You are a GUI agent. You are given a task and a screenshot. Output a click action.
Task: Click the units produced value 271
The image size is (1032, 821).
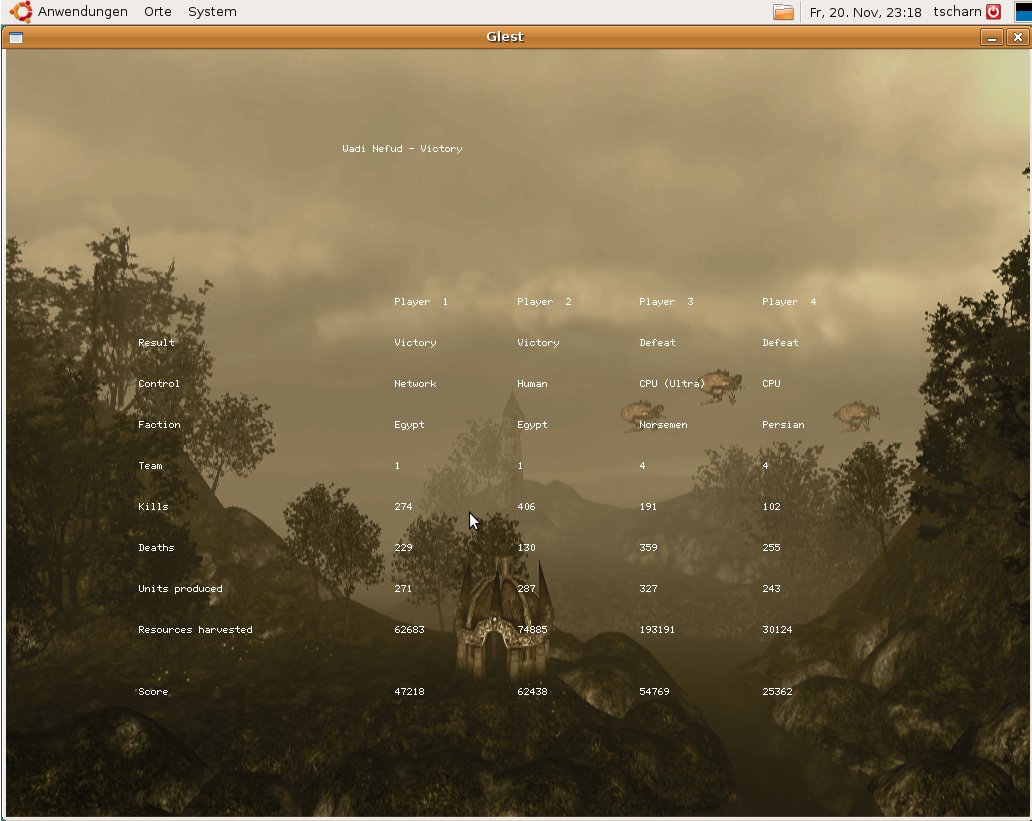pyautogui.click(x=403, y=589)
